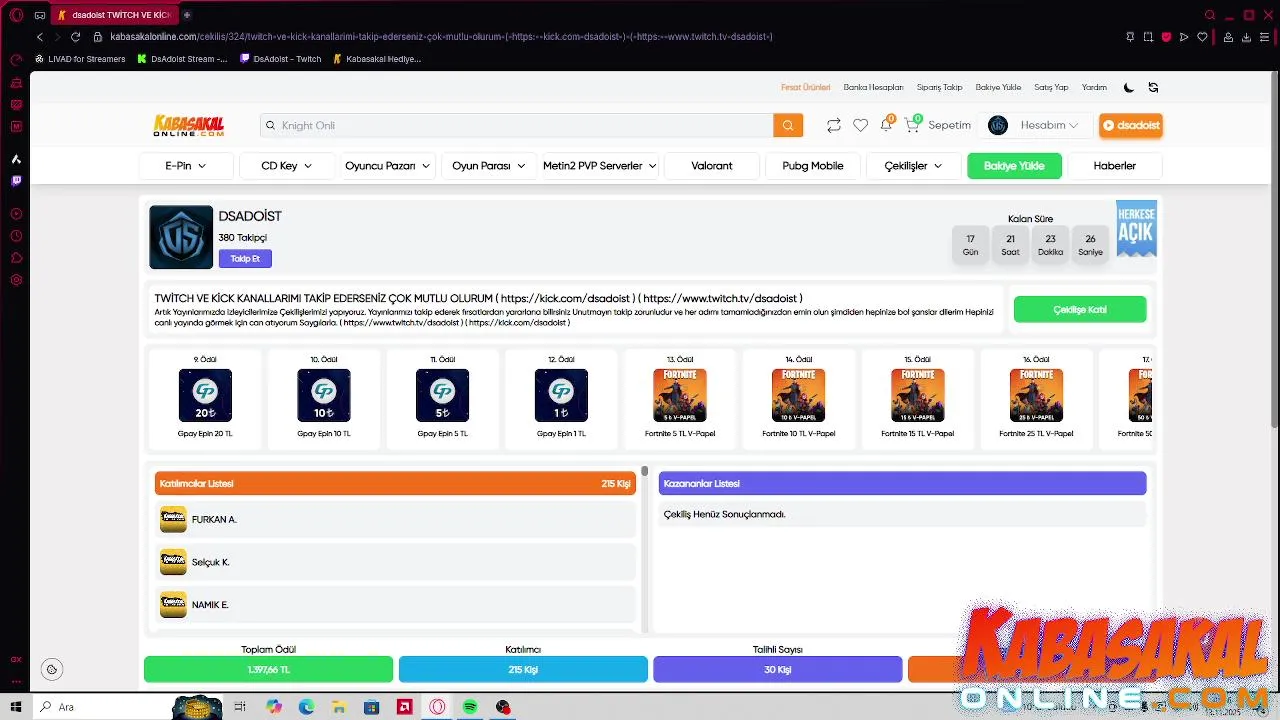Click the Fırsat Ürünleri top link
The image size is (1280, 720).
pyautogui.click(x=805, y=87)
